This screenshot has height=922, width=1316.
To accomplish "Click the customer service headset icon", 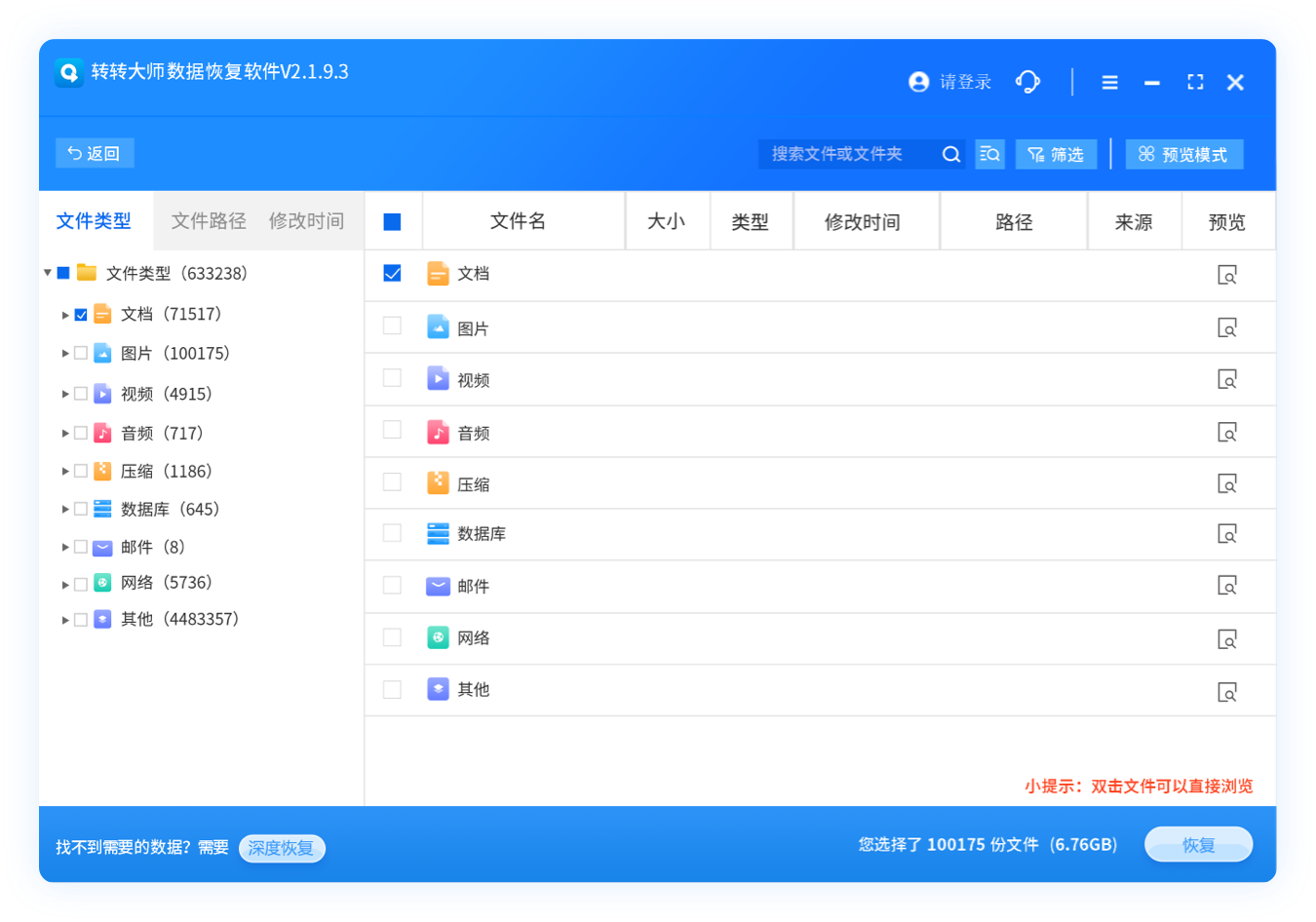I will 1027,82.
